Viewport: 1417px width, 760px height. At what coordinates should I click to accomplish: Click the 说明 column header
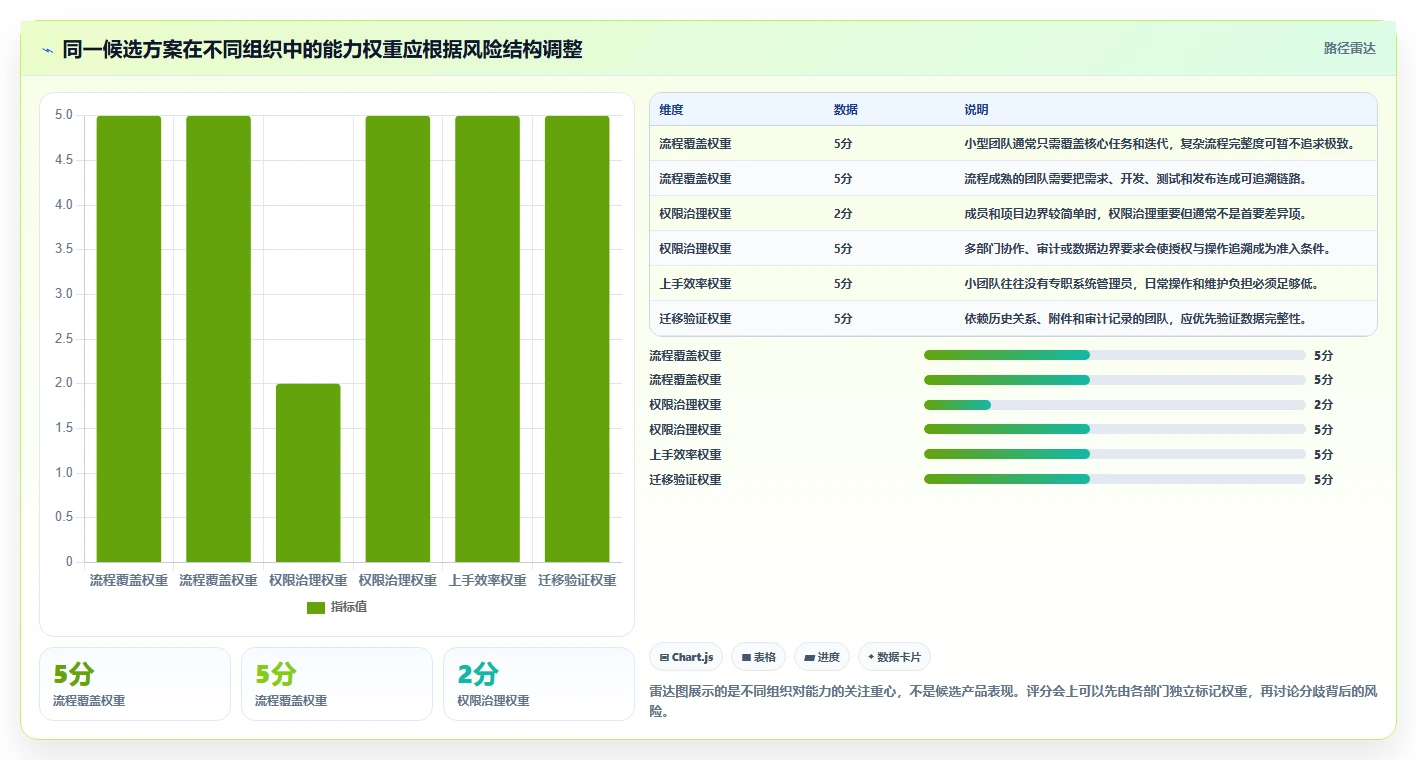(x=977, y=109)
